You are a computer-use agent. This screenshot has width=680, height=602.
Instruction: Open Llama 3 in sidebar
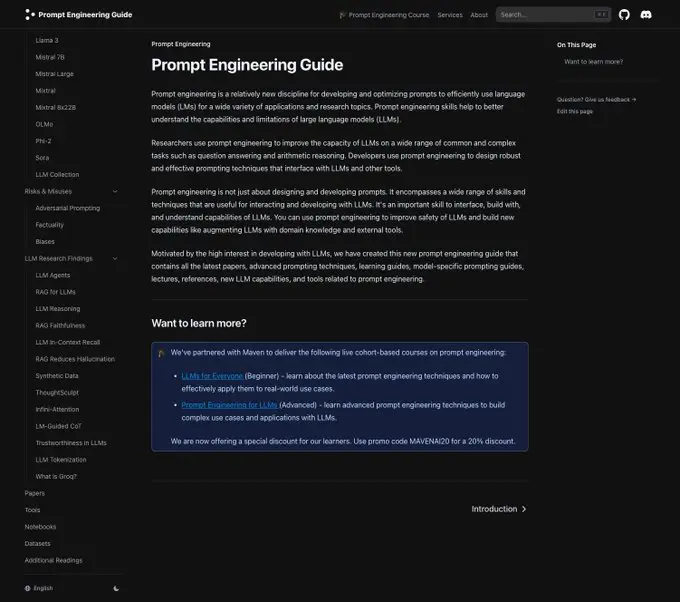pos(47,40)
